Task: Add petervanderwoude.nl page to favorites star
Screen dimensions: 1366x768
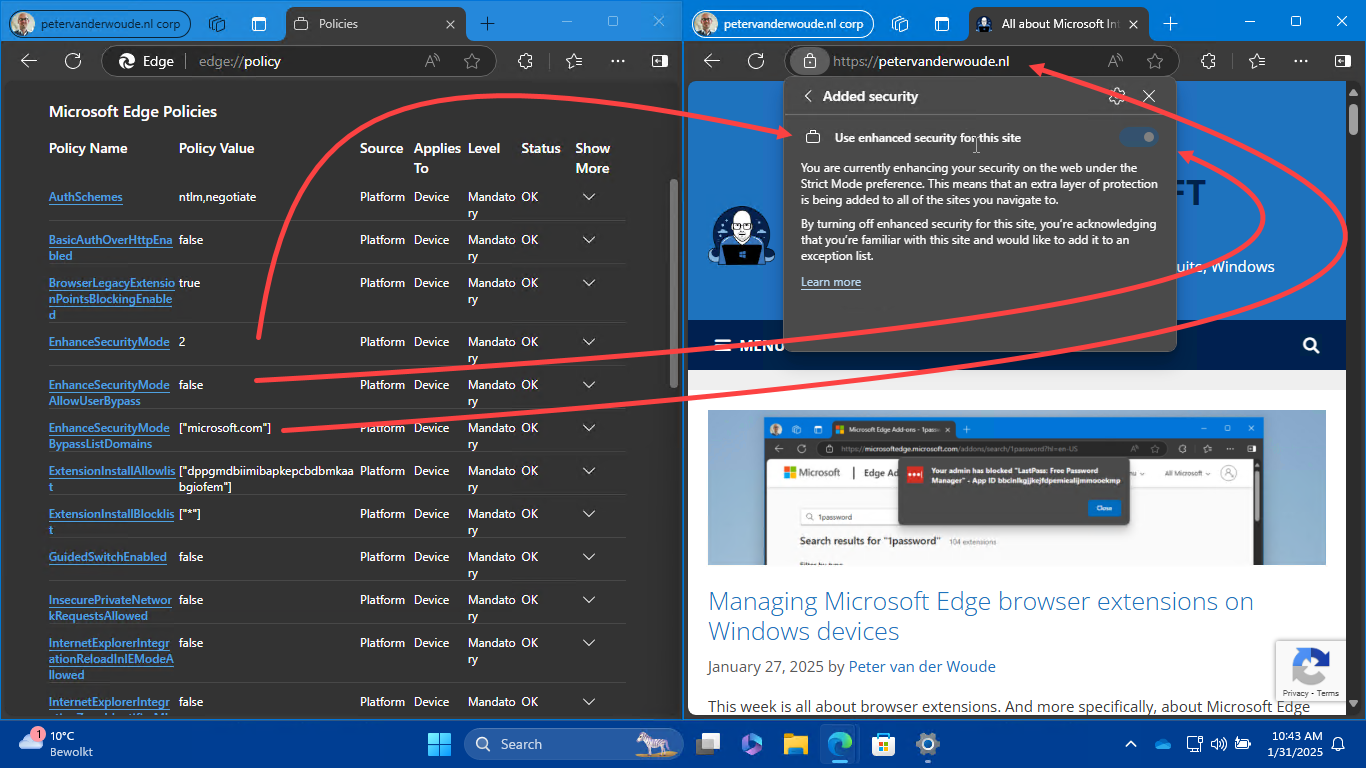Action: click(x=1155, y=61)
